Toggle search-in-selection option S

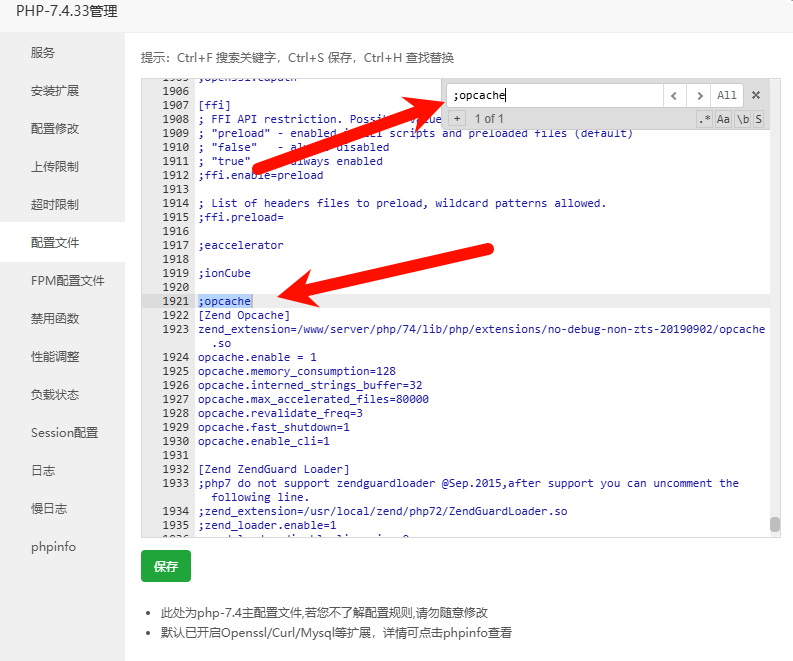[x=758, y=119]
